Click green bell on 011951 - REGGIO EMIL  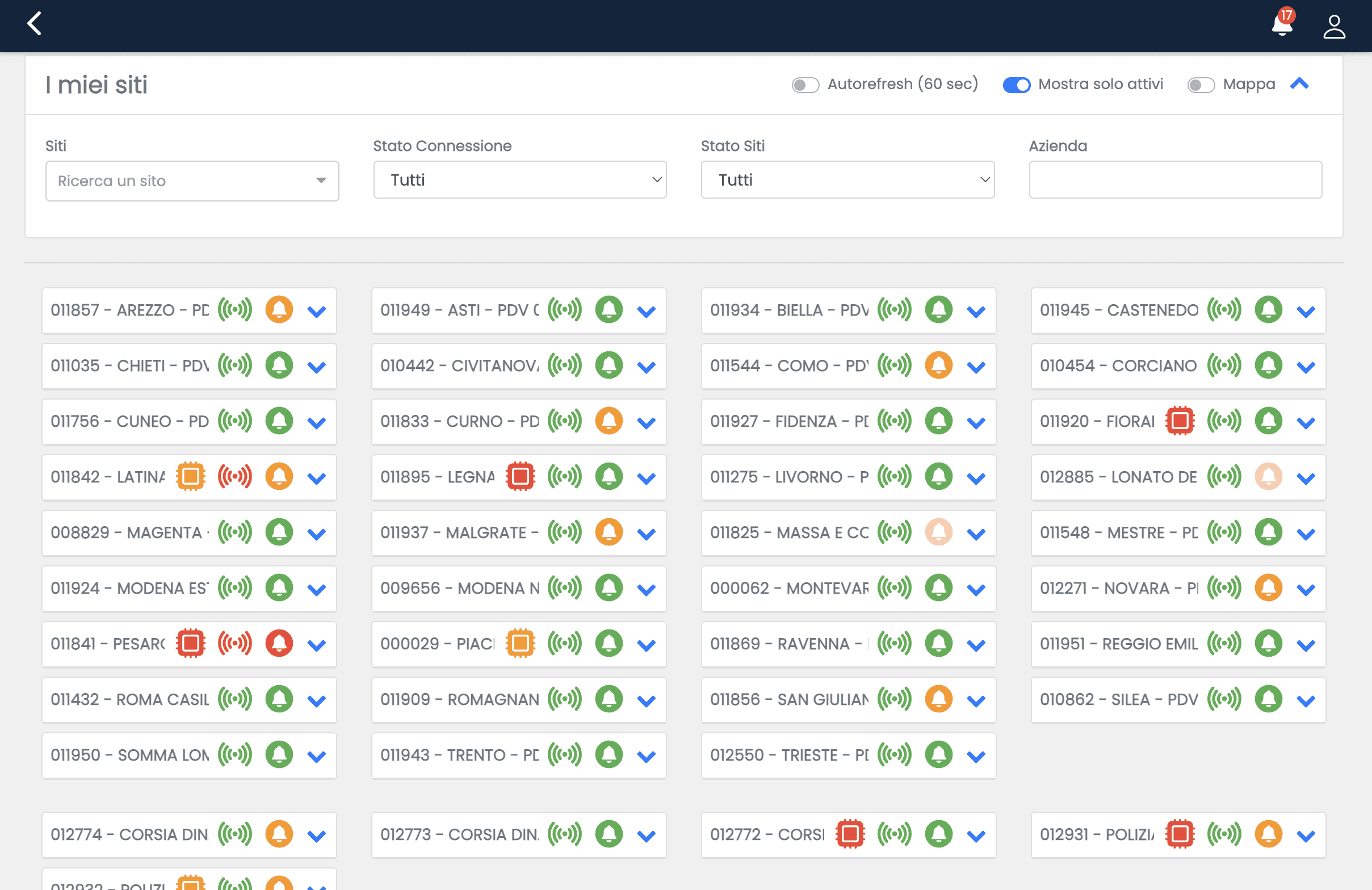pyautogui.click(x=1268, y=643)
